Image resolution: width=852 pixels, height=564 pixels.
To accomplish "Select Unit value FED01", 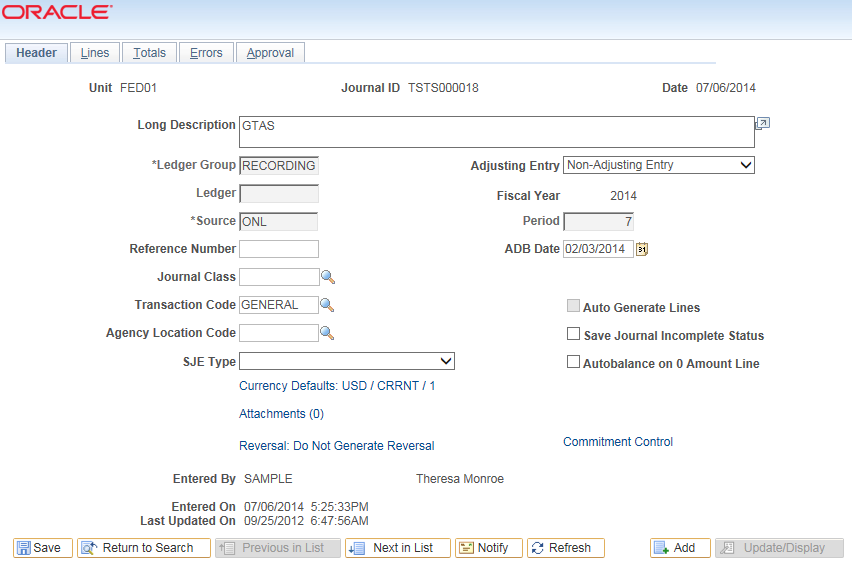I will click(139, 88).
